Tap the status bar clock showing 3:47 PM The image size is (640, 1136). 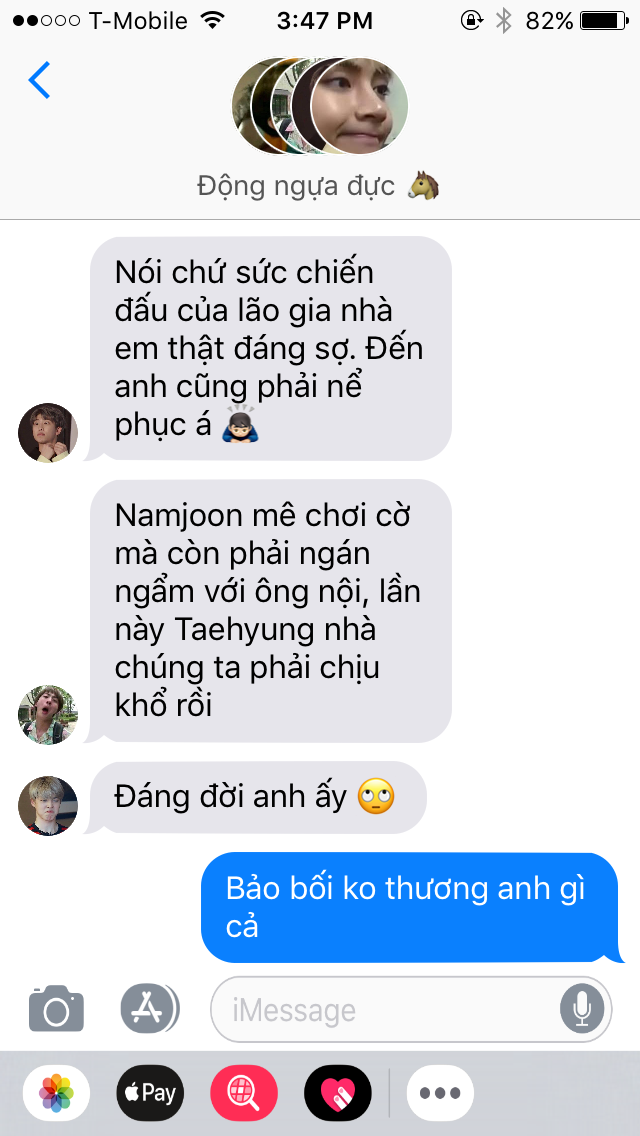coord(325,21)
